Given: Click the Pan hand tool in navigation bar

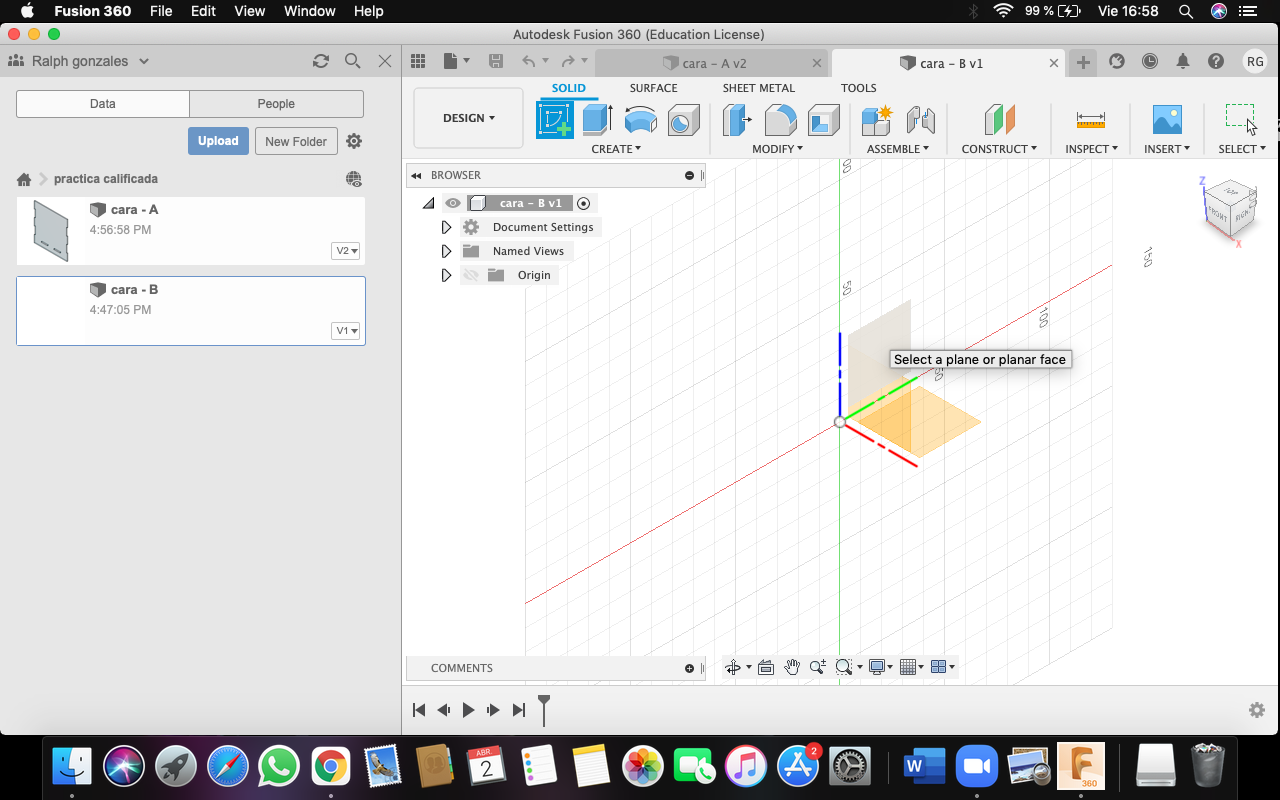Looking at the screenshot, I should (792, 667).
